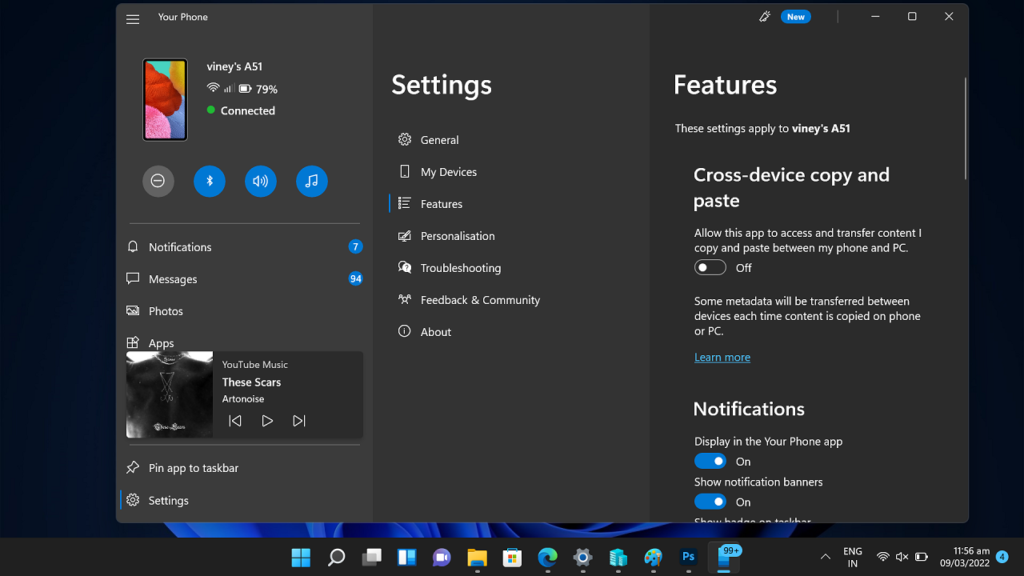Screen dimensions: 1024x576
Task: Open Messages in the sidebar
Action: click(x=243, y=279)
